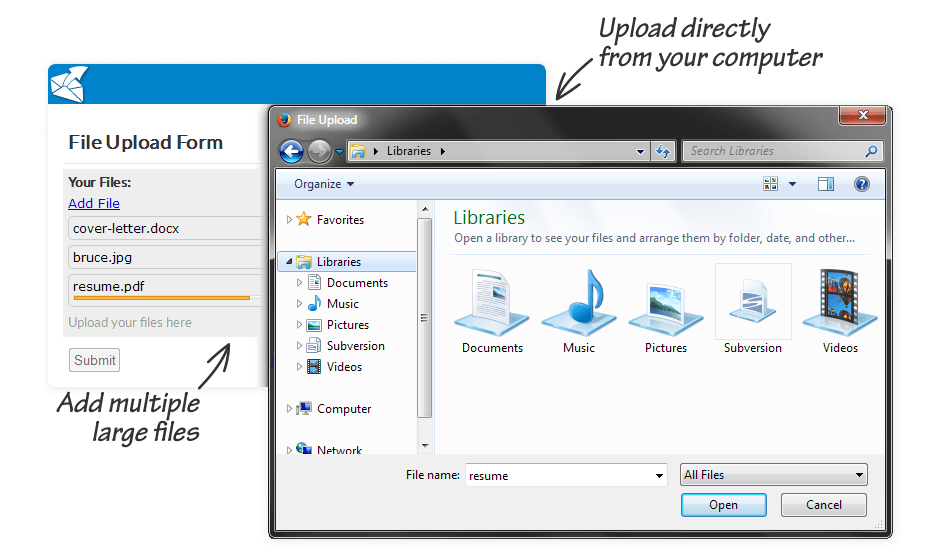Toggle the preview pane icon
Viewport: 940px width, 553px height.
pyautogui.click(x=826, y=184)
